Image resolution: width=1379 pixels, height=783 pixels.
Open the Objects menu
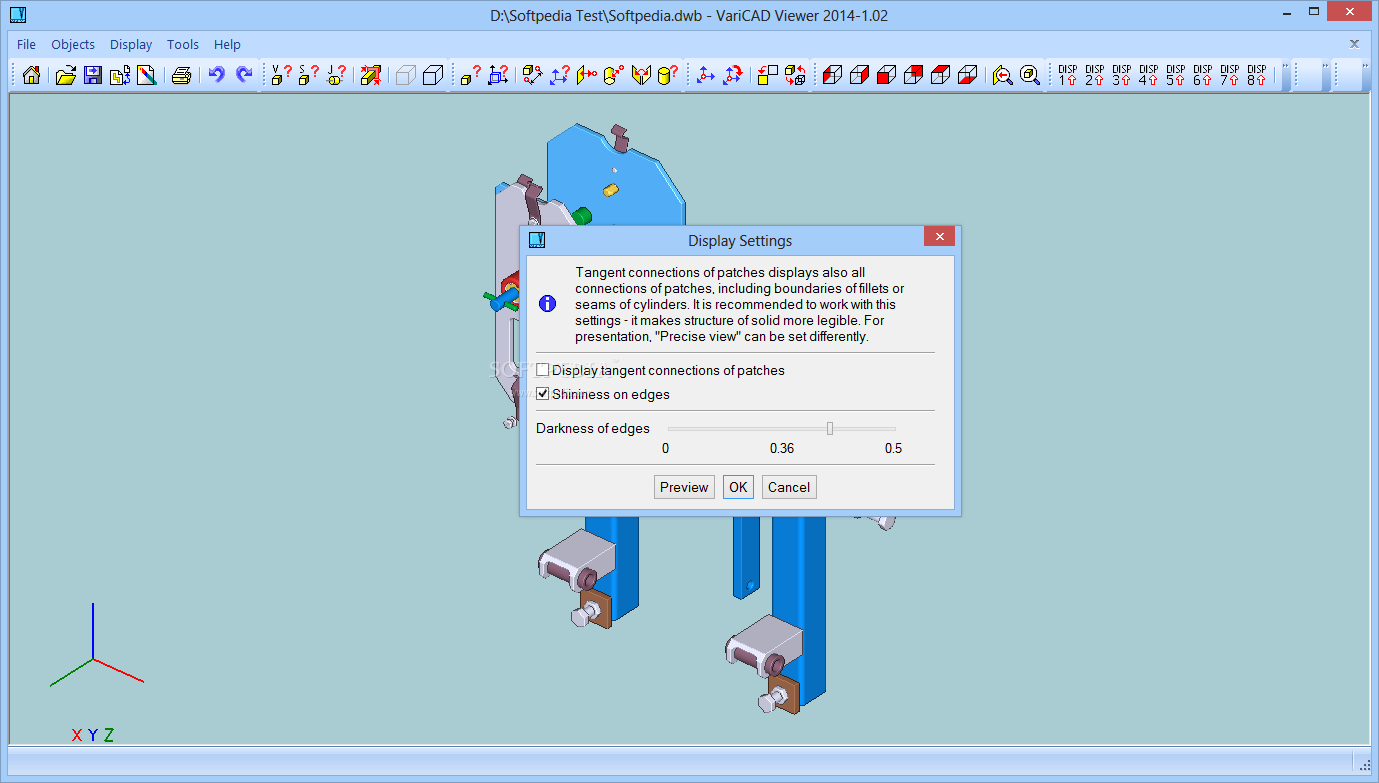click(x=73, y=44)
